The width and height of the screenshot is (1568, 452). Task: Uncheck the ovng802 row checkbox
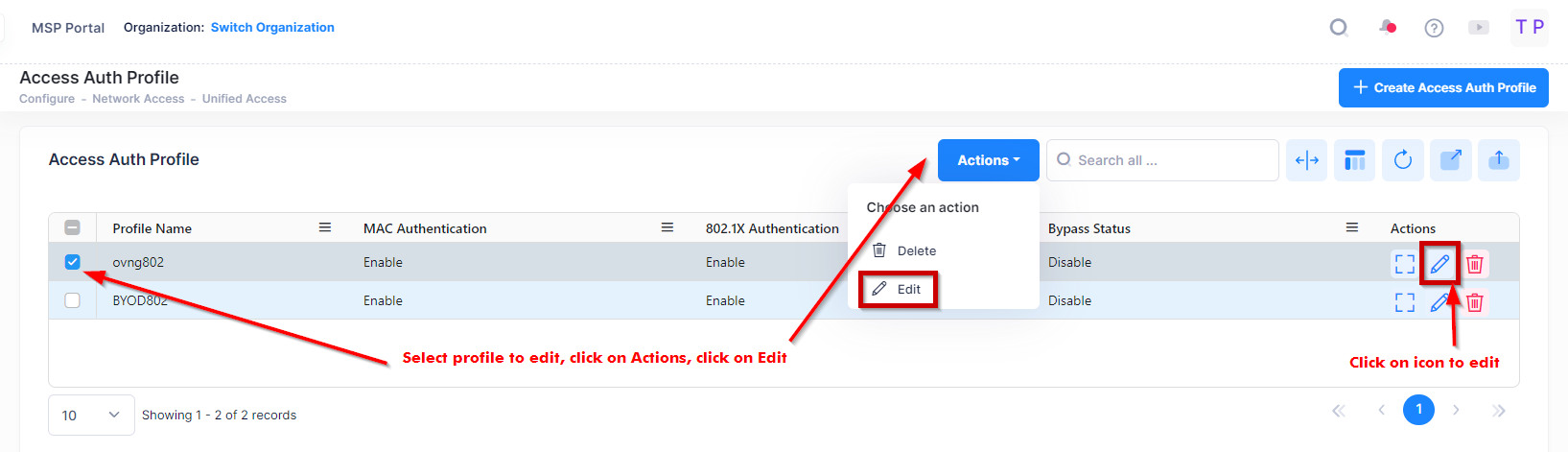73,262
